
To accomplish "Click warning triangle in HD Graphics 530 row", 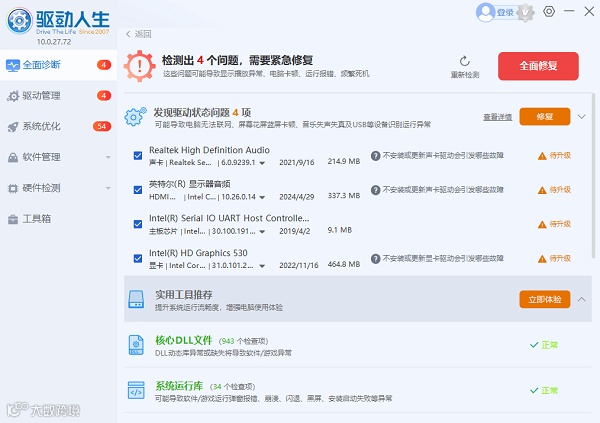I will 542,259.
